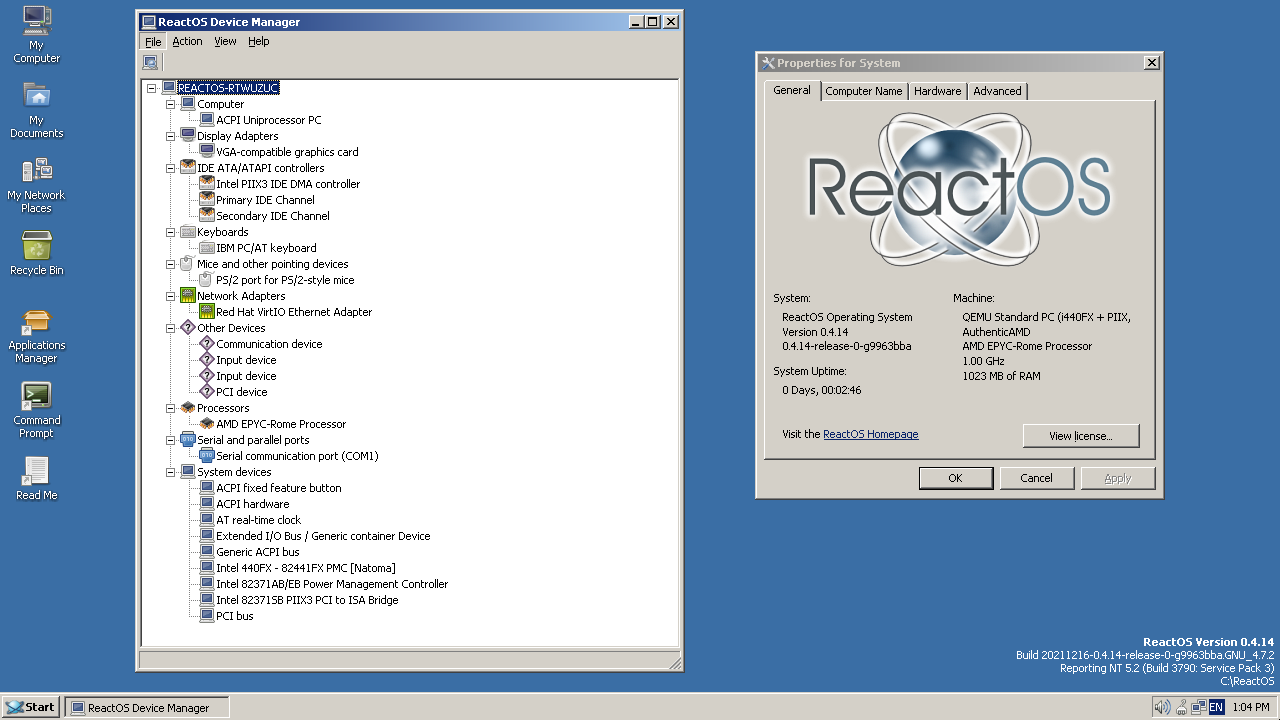Click the PS/2 mouse port icon
This screenshot has width=1280, height=720.
point(206,279)
